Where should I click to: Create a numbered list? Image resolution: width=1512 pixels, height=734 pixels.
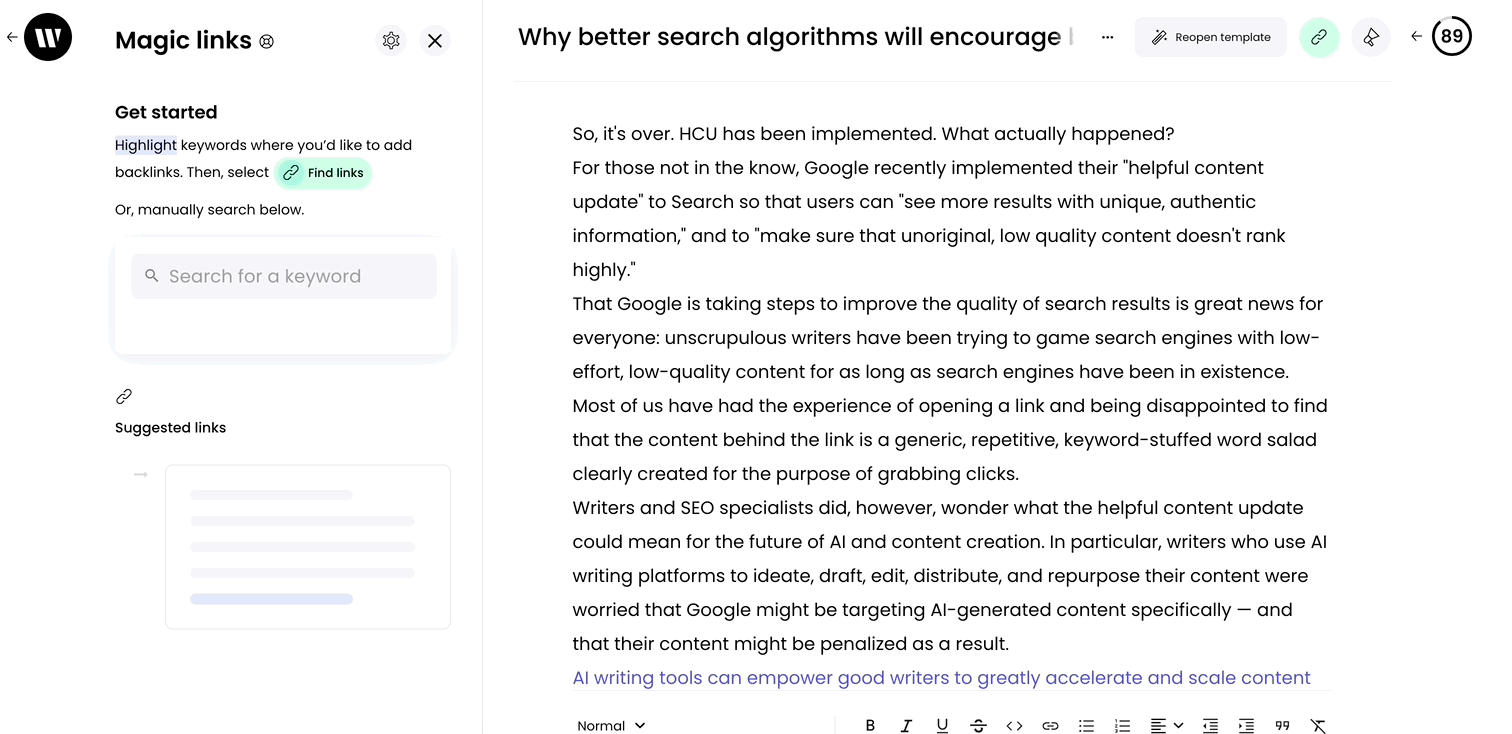(1122, 726)
